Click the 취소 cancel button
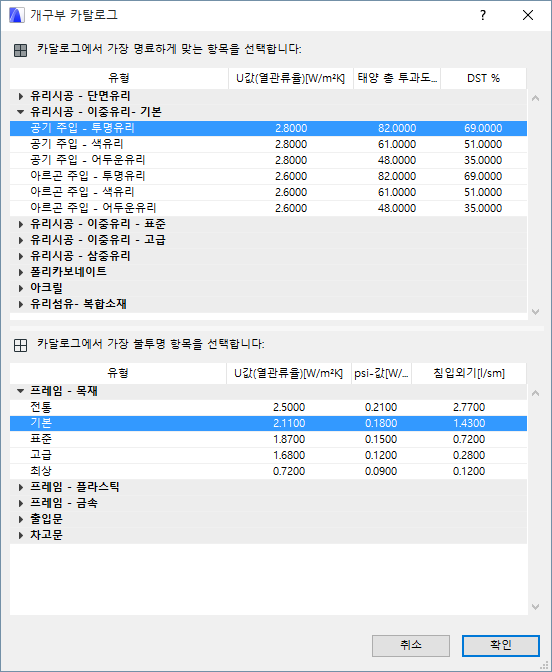Screen dimensions: 552x672 click(411, 645)
